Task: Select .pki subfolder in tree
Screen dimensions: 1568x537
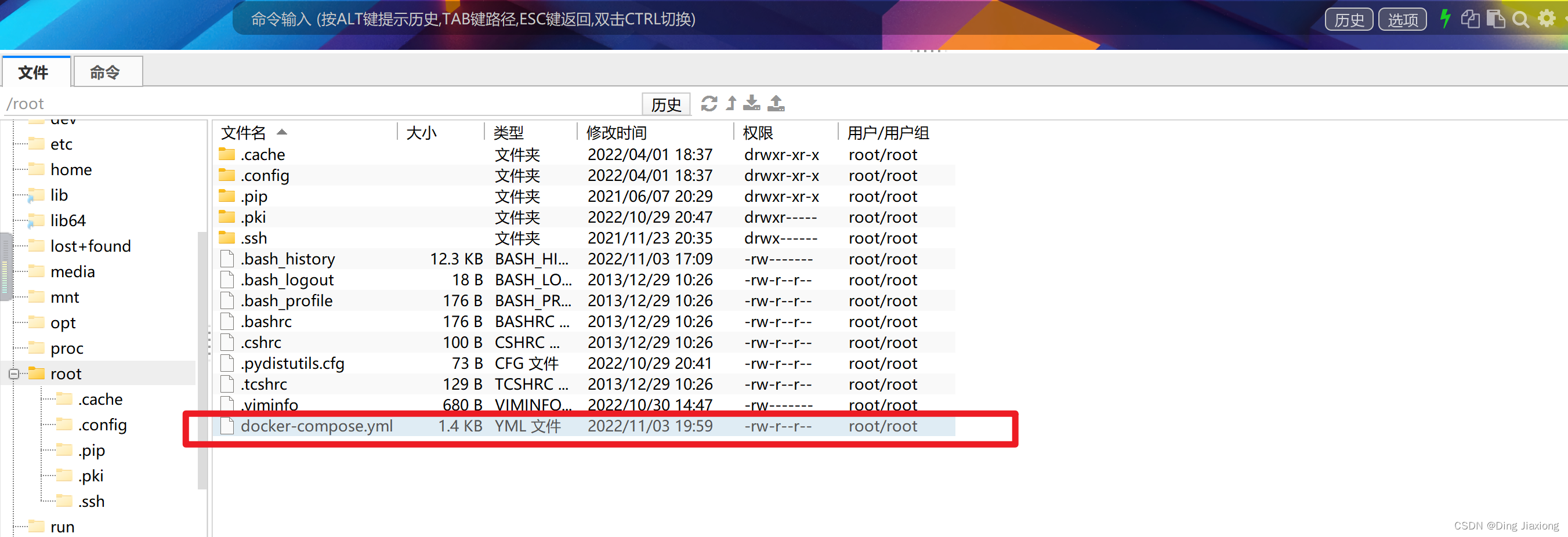Action: (90, 476)
